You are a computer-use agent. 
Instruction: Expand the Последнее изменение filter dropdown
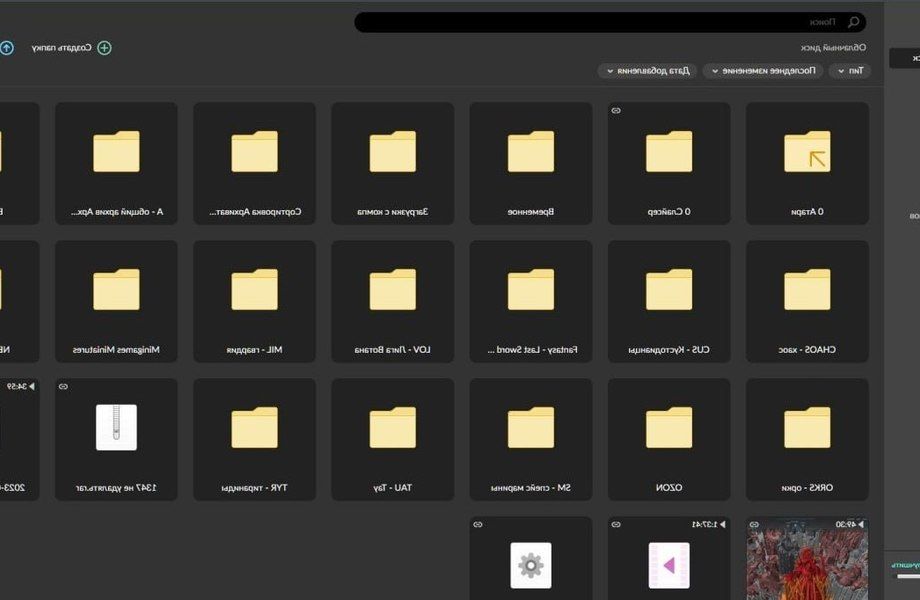point(763,70)
